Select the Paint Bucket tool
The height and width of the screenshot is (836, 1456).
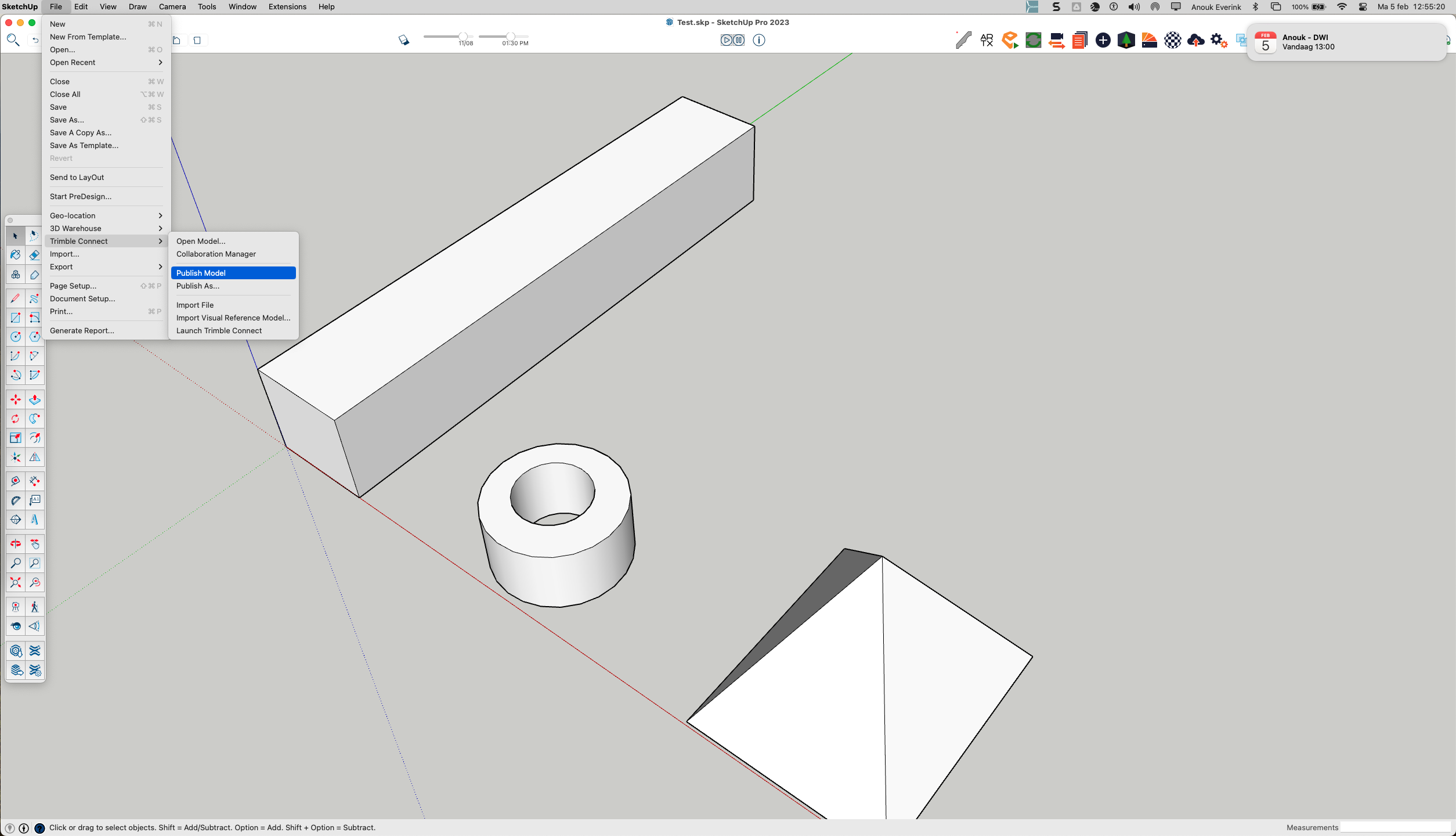point(16,255)
